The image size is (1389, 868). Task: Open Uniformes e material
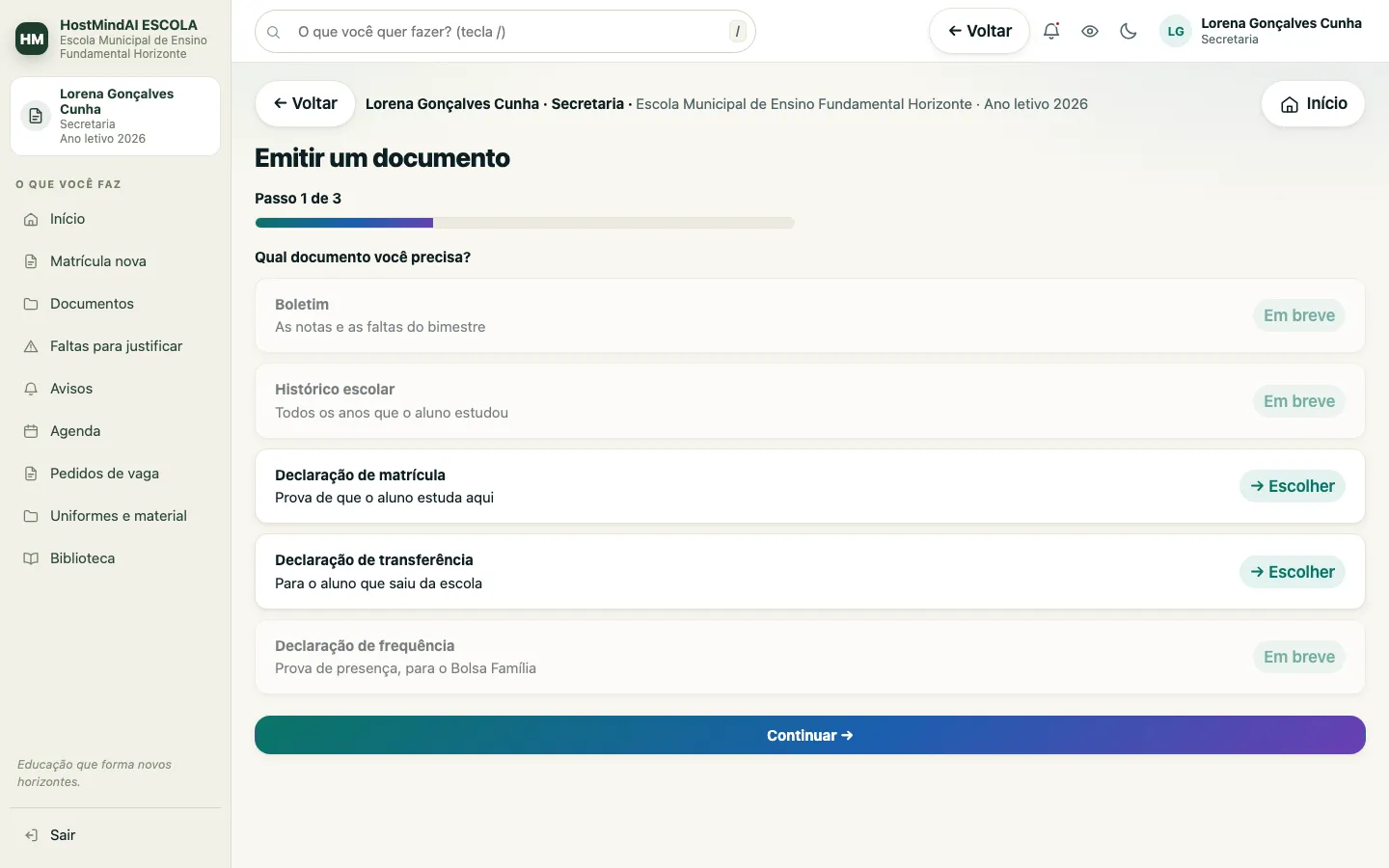pyautogui.click(x=116, y=516)
